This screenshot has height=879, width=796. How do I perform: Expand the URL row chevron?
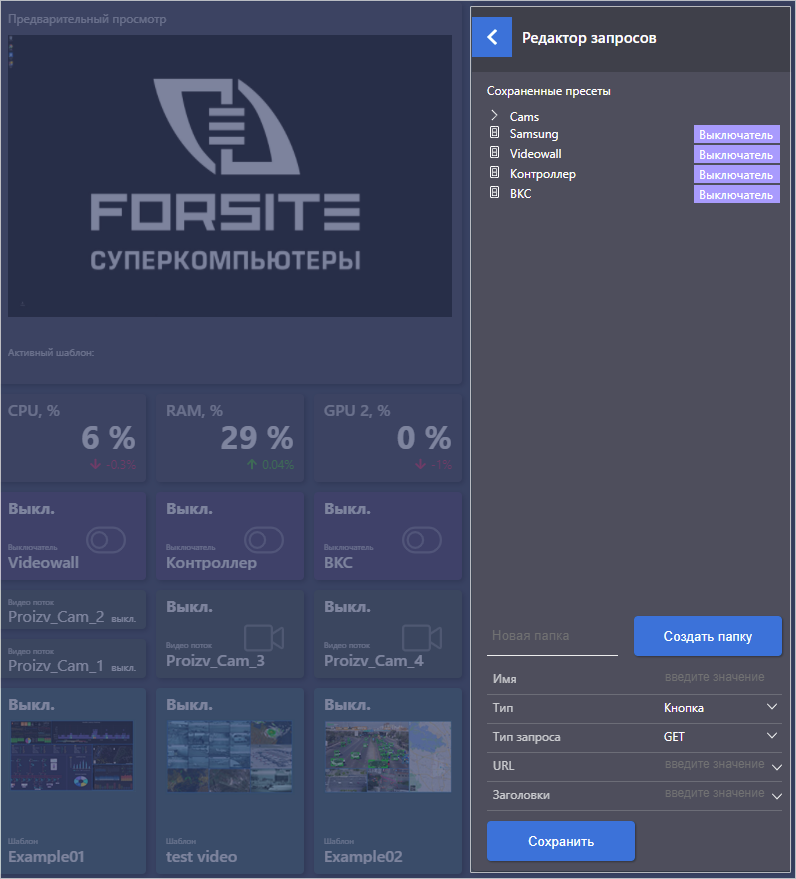(776, 767)
